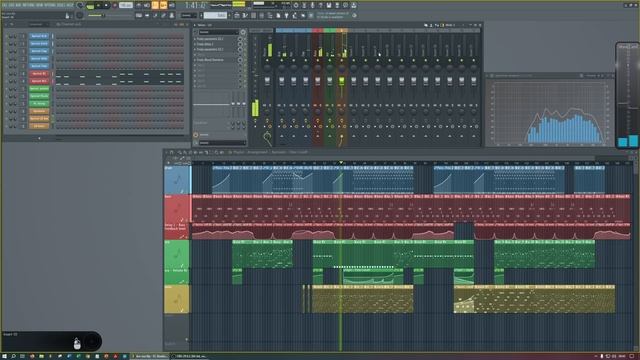Toggle the Record button in the transport
The height and width of the screenshot is (360, 640).
pos(115,6)
